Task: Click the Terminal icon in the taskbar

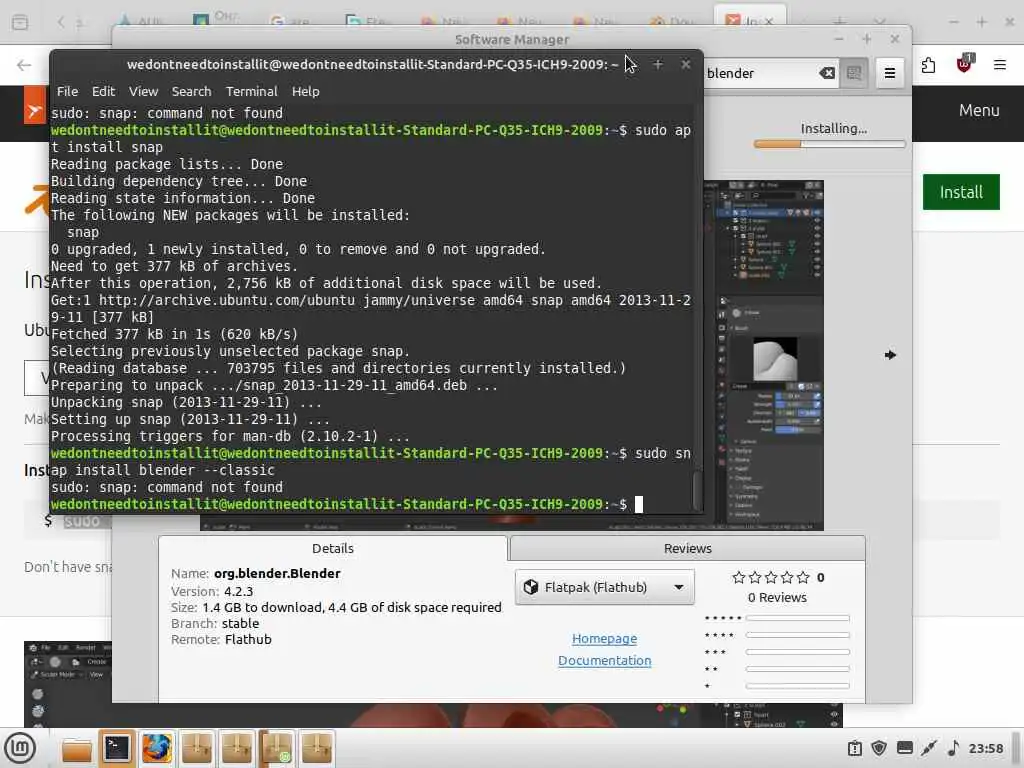Action: pyautogui.click(x=117, y=748)
